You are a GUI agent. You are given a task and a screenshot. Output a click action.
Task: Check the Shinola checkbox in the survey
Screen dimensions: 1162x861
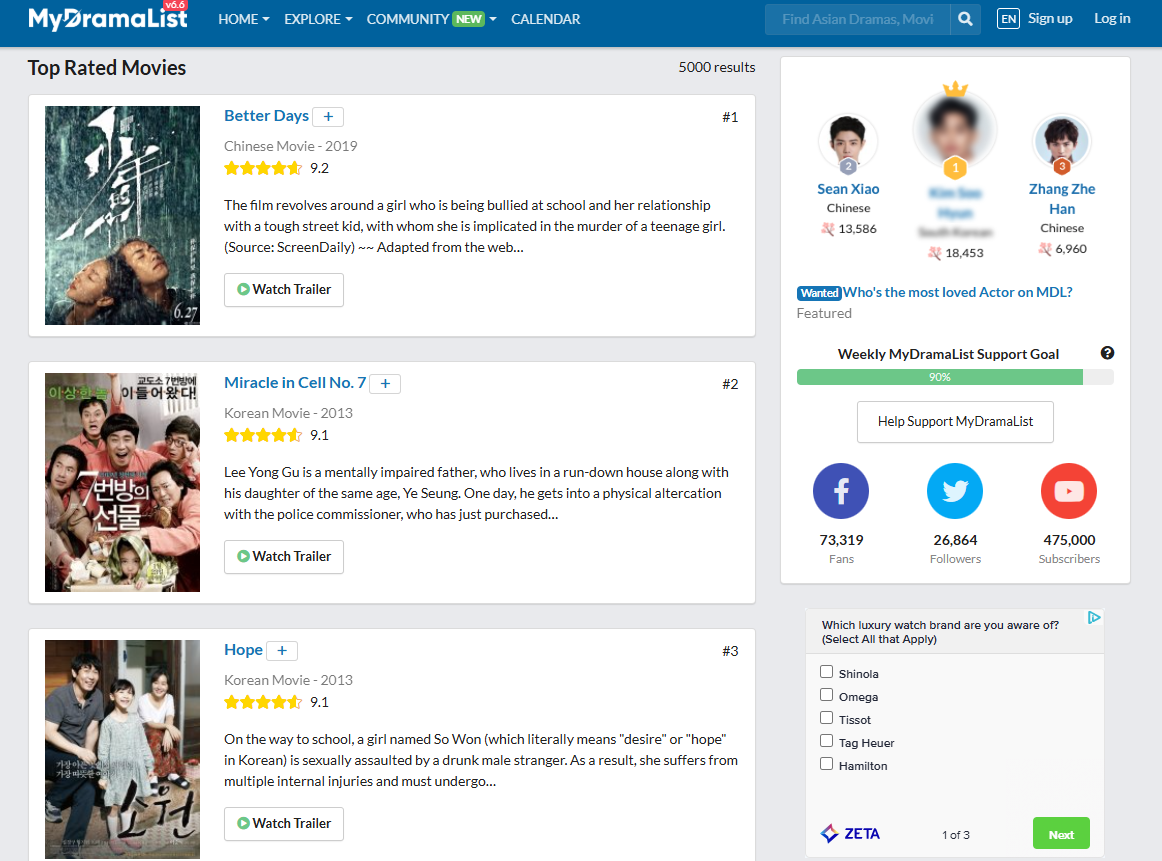click(826, 672)
